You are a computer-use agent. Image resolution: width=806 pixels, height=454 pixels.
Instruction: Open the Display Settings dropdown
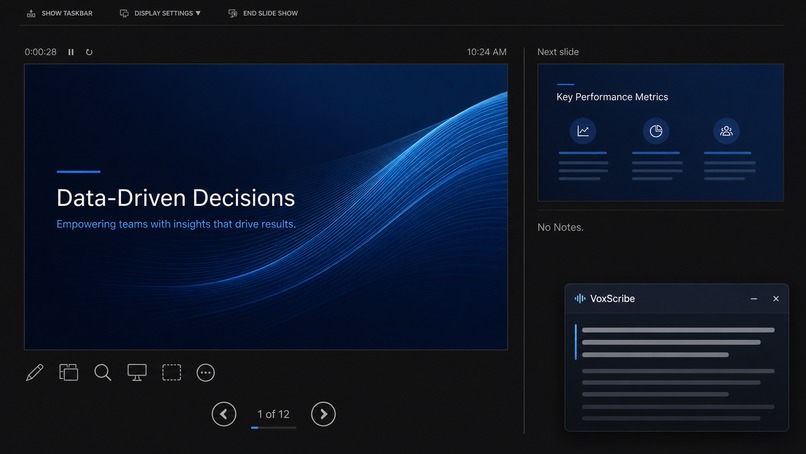click(160, 13)
